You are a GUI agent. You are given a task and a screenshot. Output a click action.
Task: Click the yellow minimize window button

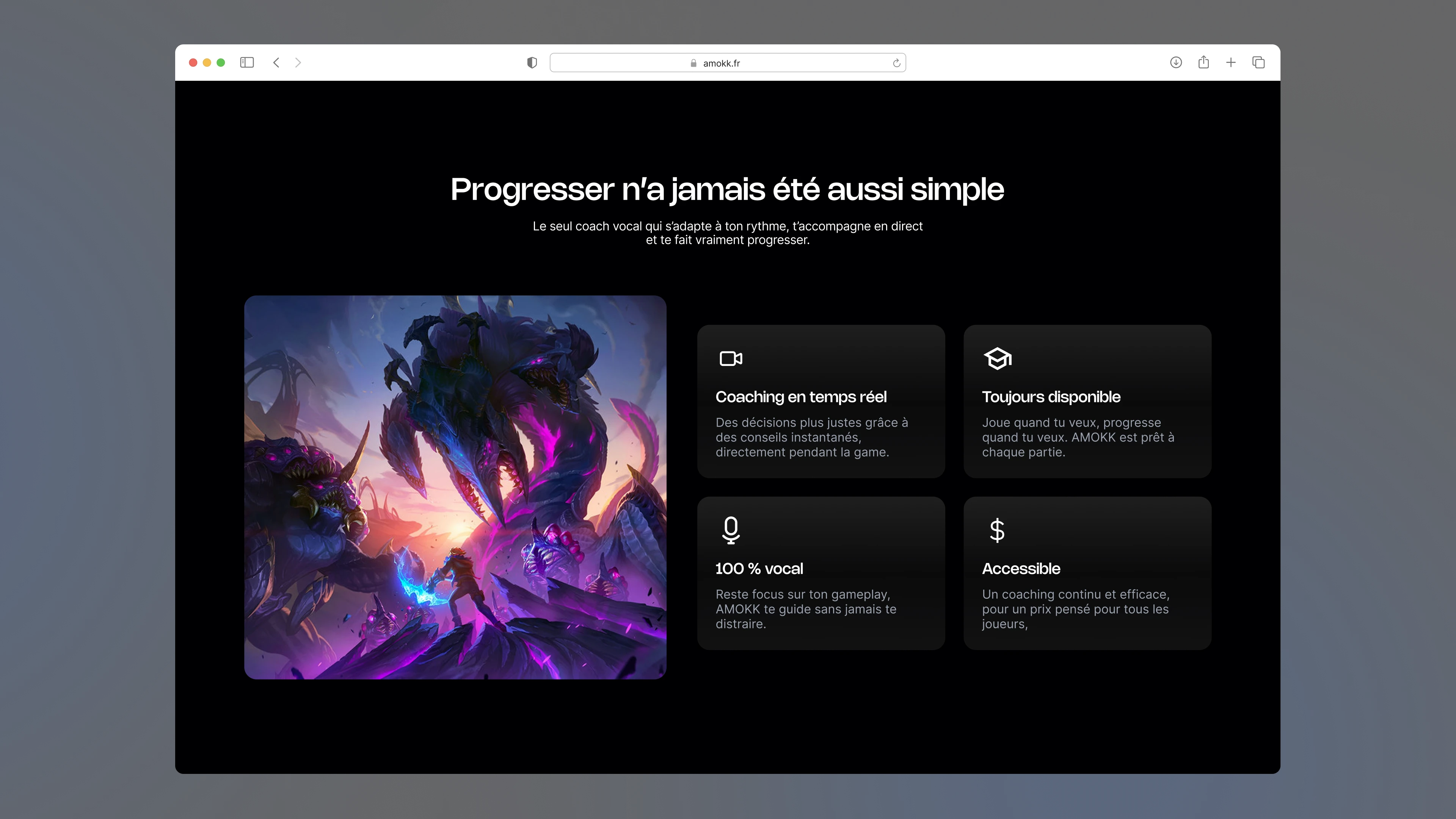(207, 63)
